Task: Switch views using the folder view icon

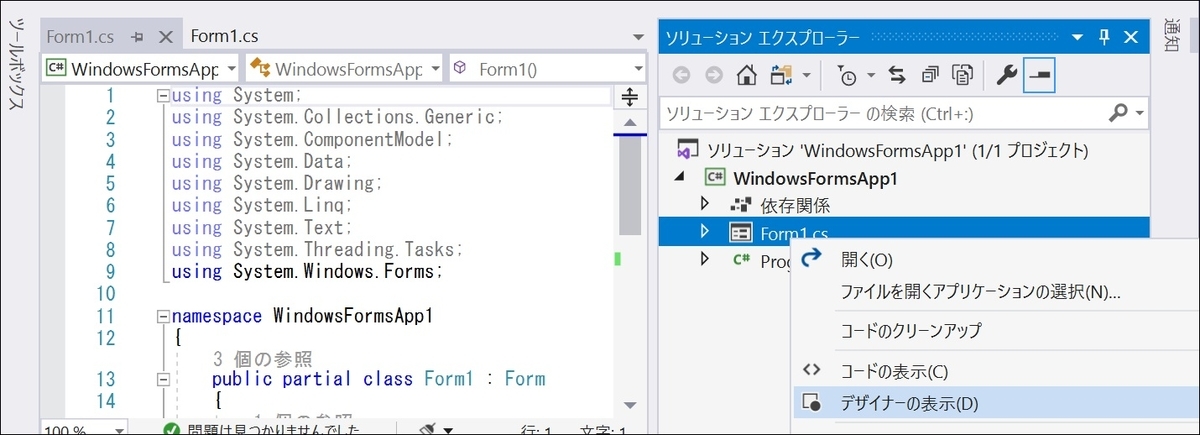Action: pos(781,75)
